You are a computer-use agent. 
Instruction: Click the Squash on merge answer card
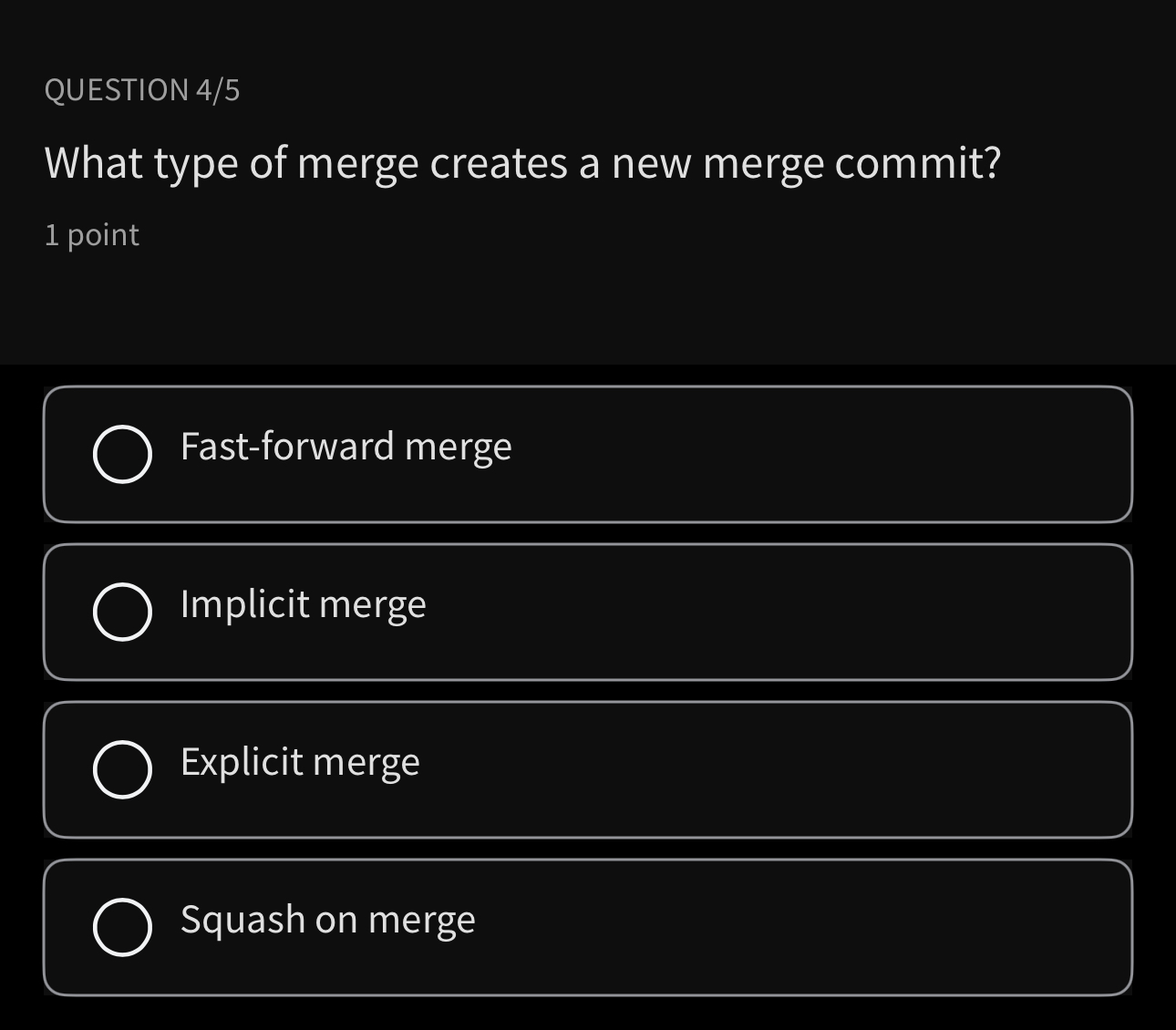click(x=588, y=927)
